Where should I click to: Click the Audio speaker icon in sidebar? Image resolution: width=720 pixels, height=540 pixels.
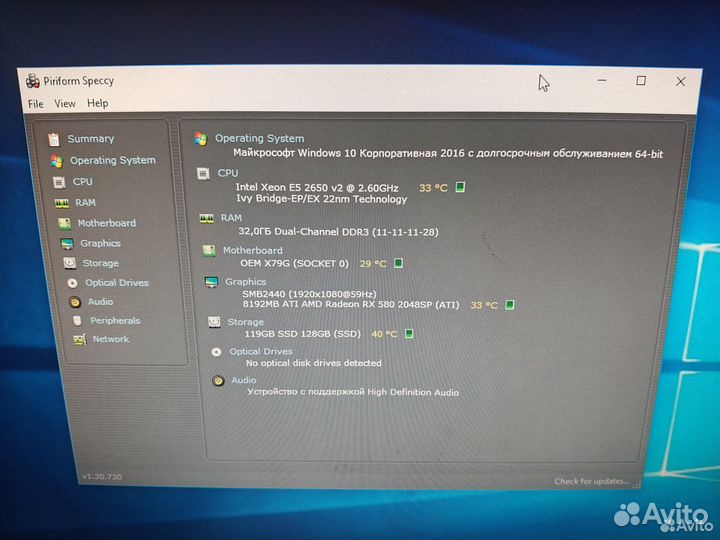coord(75,302)
